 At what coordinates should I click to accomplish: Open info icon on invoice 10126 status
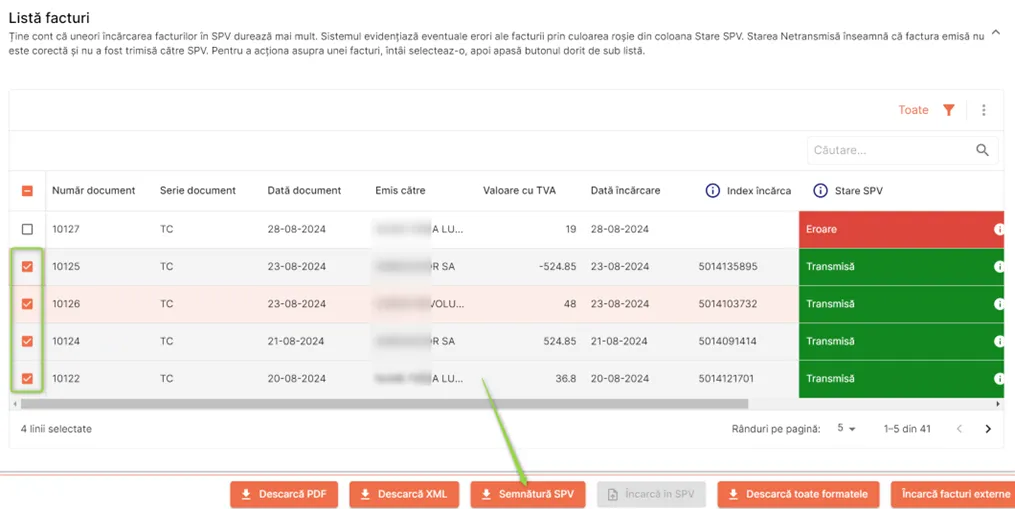point(999,304)
